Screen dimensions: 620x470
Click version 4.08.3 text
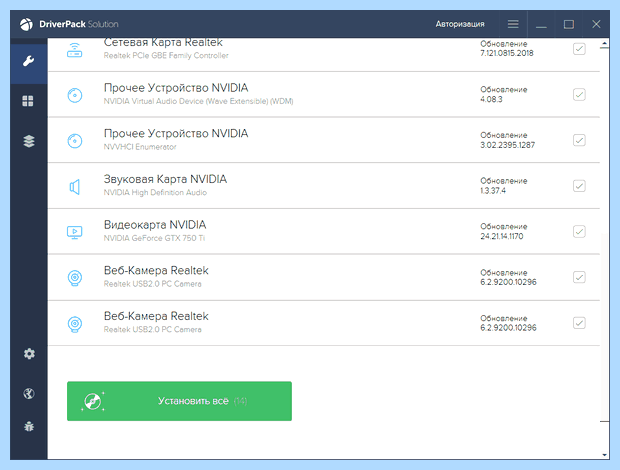click(x=491, y=99)
